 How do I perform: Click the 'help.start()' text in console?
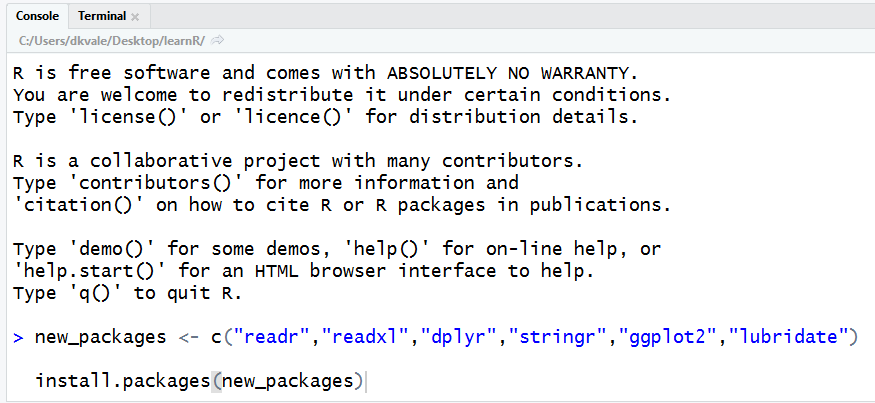90,271
